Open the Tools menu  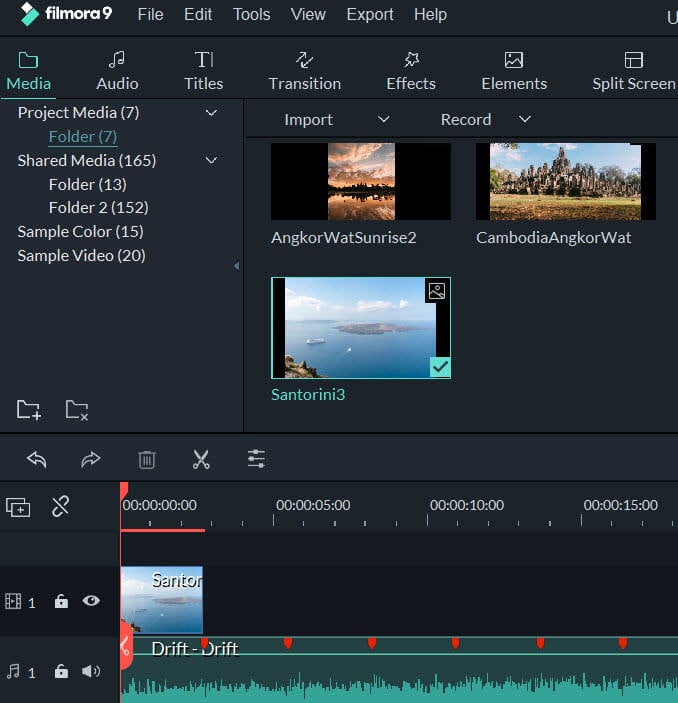coord(252,15)
